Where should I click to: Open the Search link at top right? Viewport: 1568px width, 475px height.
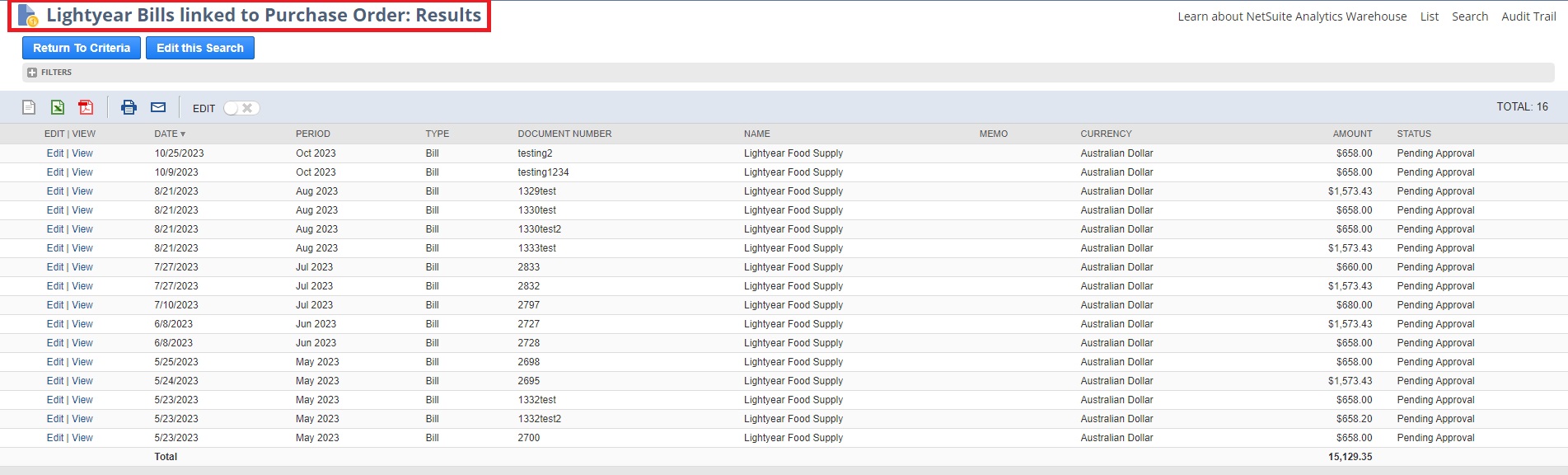pyautogui.click(x=1470, y=16)
